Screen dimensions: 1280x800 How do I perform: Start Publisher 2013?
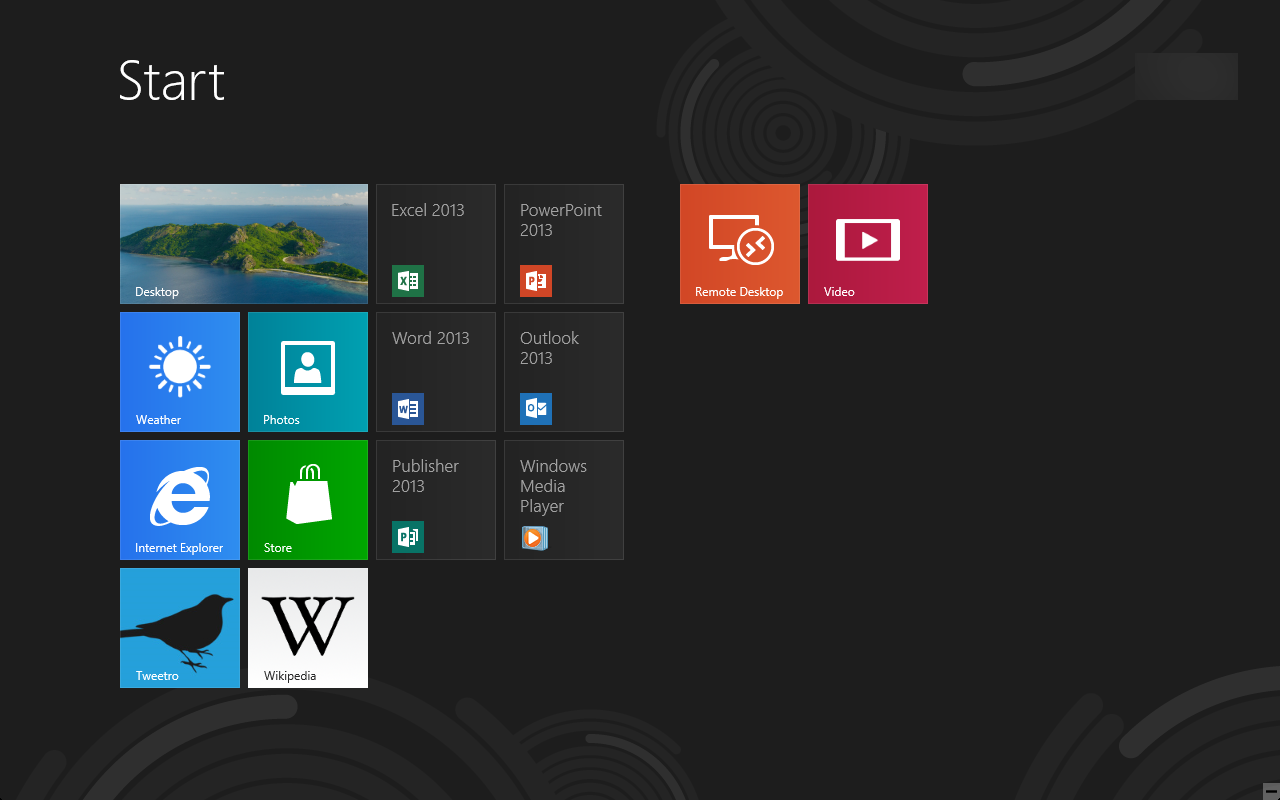(x=436, y=500)
